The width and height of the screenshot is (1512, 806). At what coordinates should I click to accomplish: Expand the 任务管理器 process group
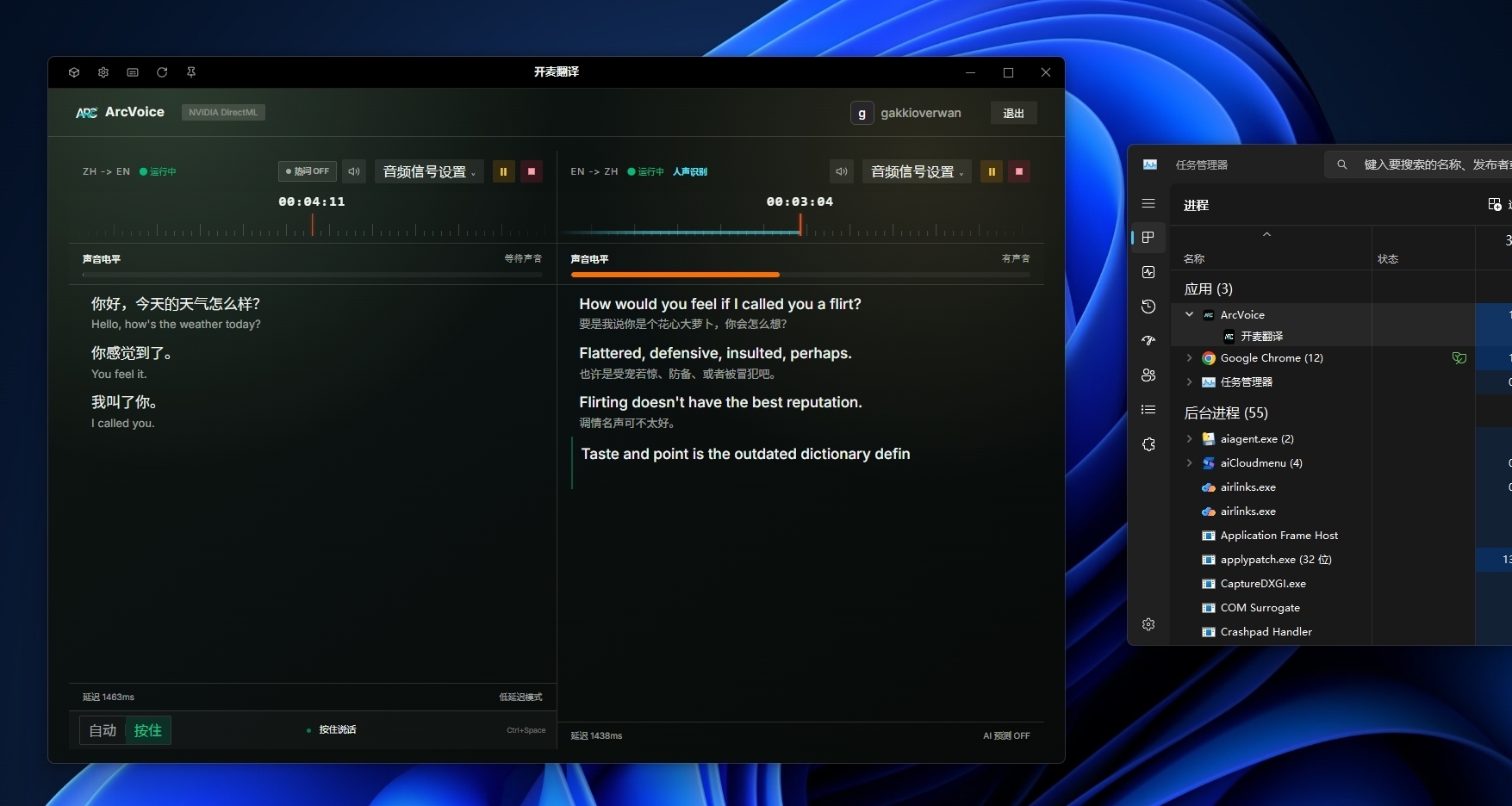pos(1189,382)
